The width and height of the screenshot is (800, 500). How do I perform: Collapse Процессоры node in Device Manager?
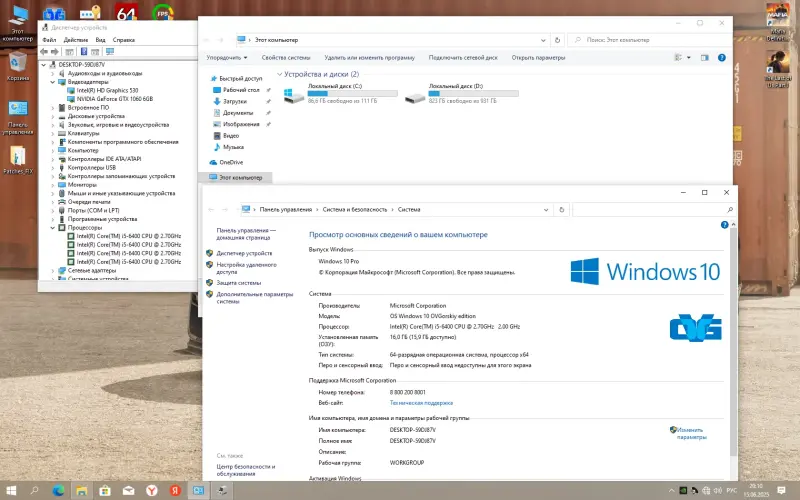pos(53,228)
